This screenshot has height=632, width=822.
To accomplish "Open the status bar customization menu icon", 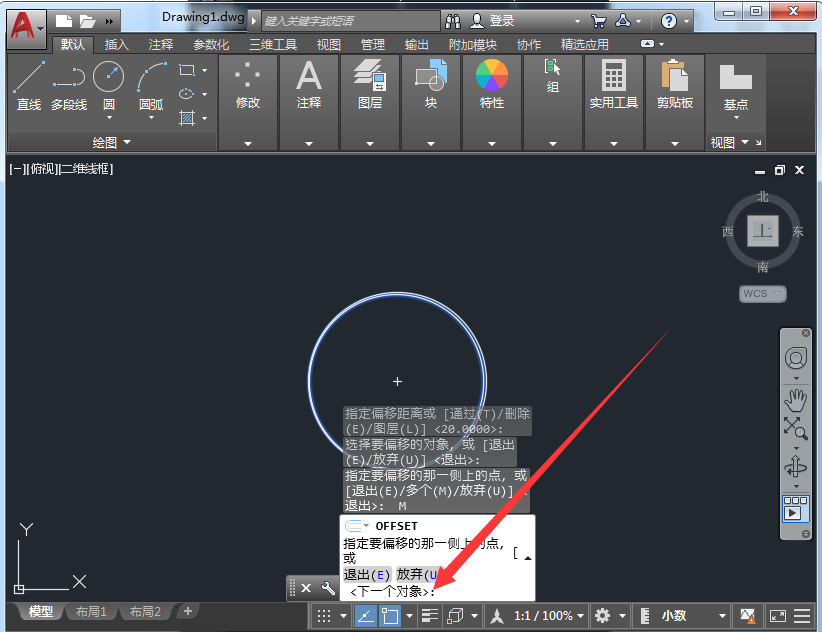I will point(802,616).
